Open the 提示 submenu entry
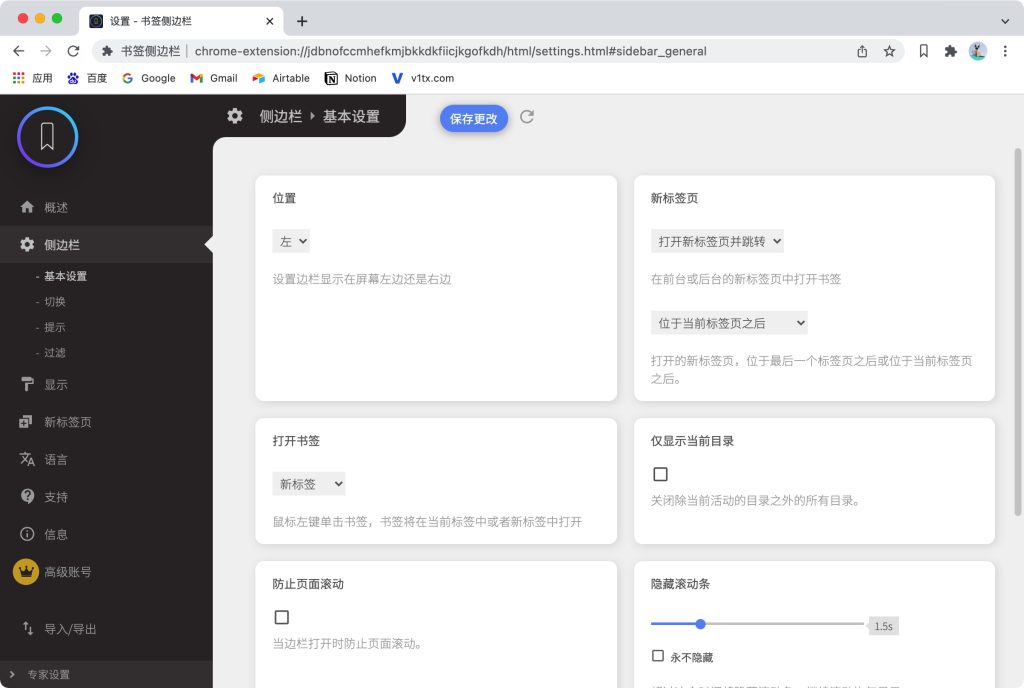The width and height of the screenshot is (1024, 688). [x=54, y=327]
